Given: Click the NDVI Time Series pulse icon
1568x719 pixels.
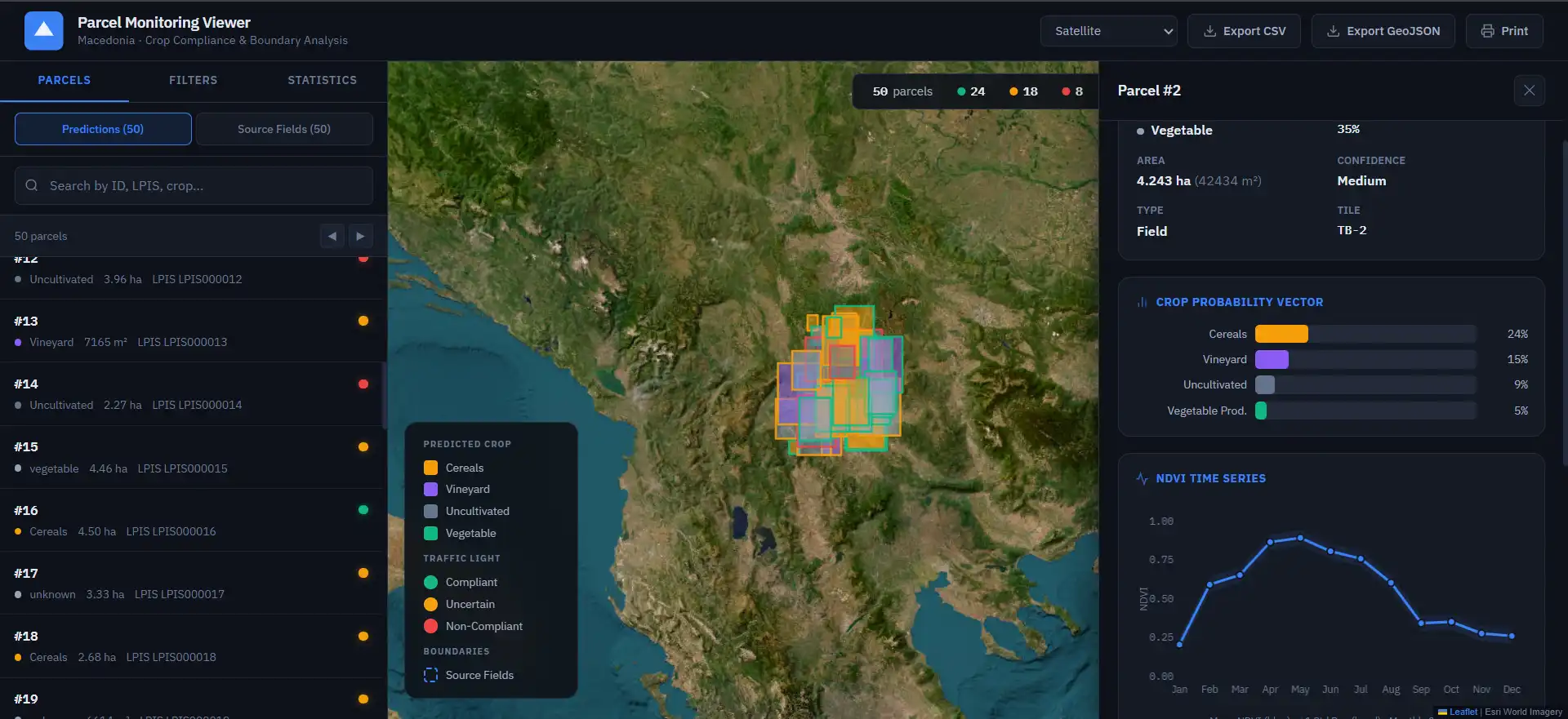Looking at the screenshot, I should [x=1142, y=478].
